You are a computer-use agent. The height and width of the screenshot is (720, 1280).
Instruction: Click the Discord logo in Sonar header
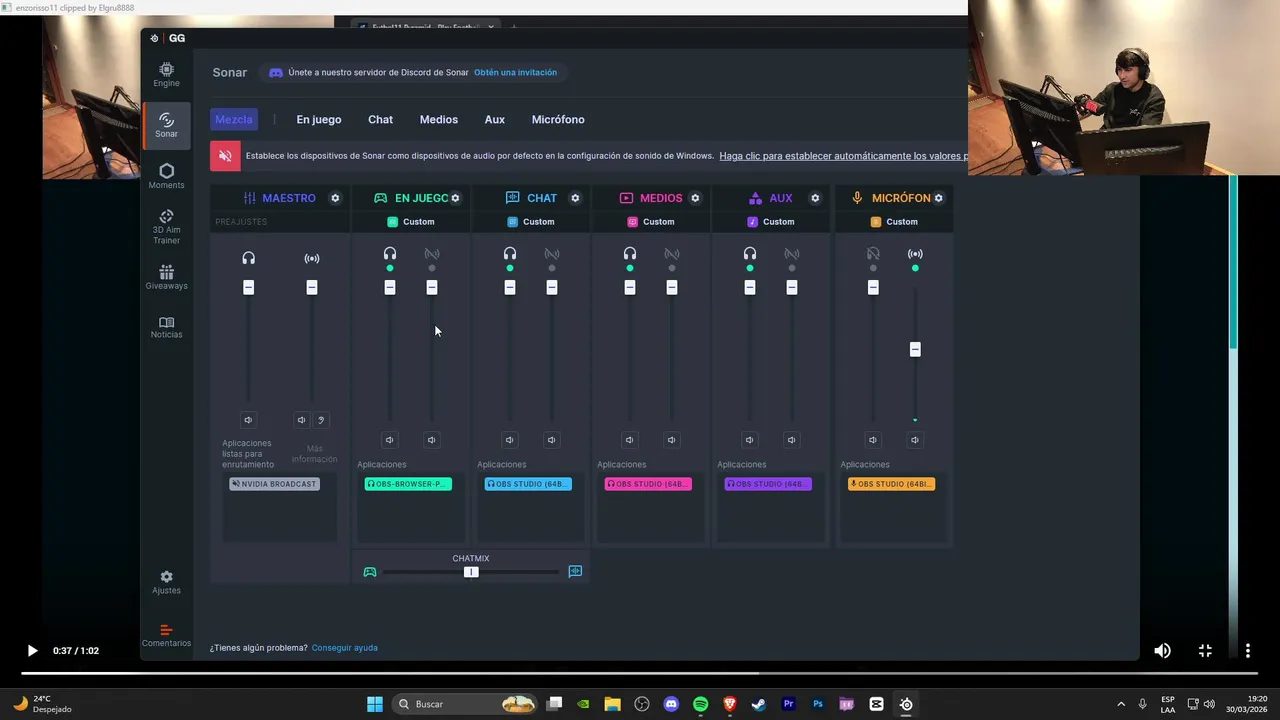(276, 73)
